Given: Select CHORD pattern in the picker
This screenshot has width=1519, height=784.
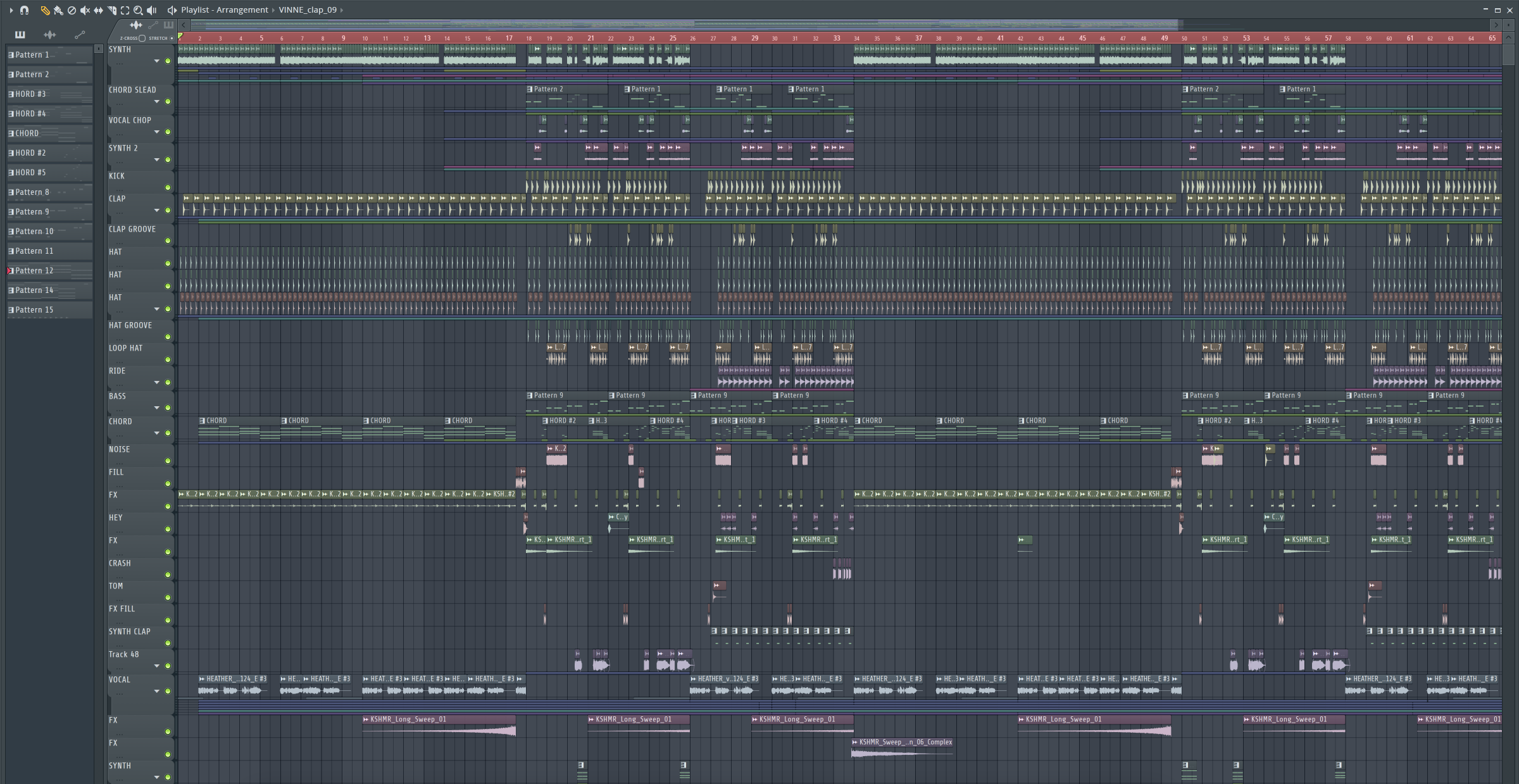Looking at the screenshot, I should [50, 134].
